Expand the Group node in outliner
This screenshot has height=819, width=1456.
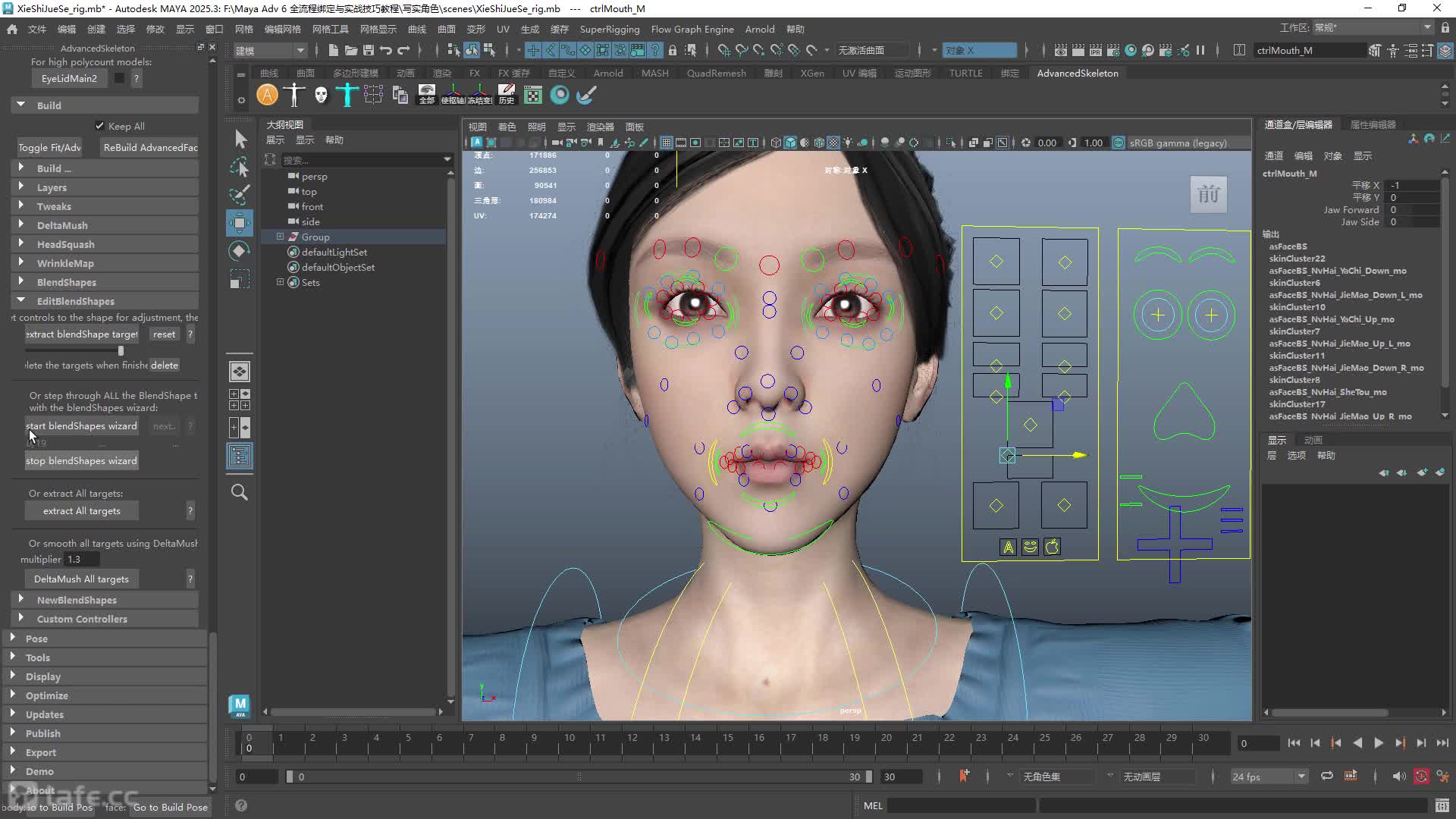point(280,237)
